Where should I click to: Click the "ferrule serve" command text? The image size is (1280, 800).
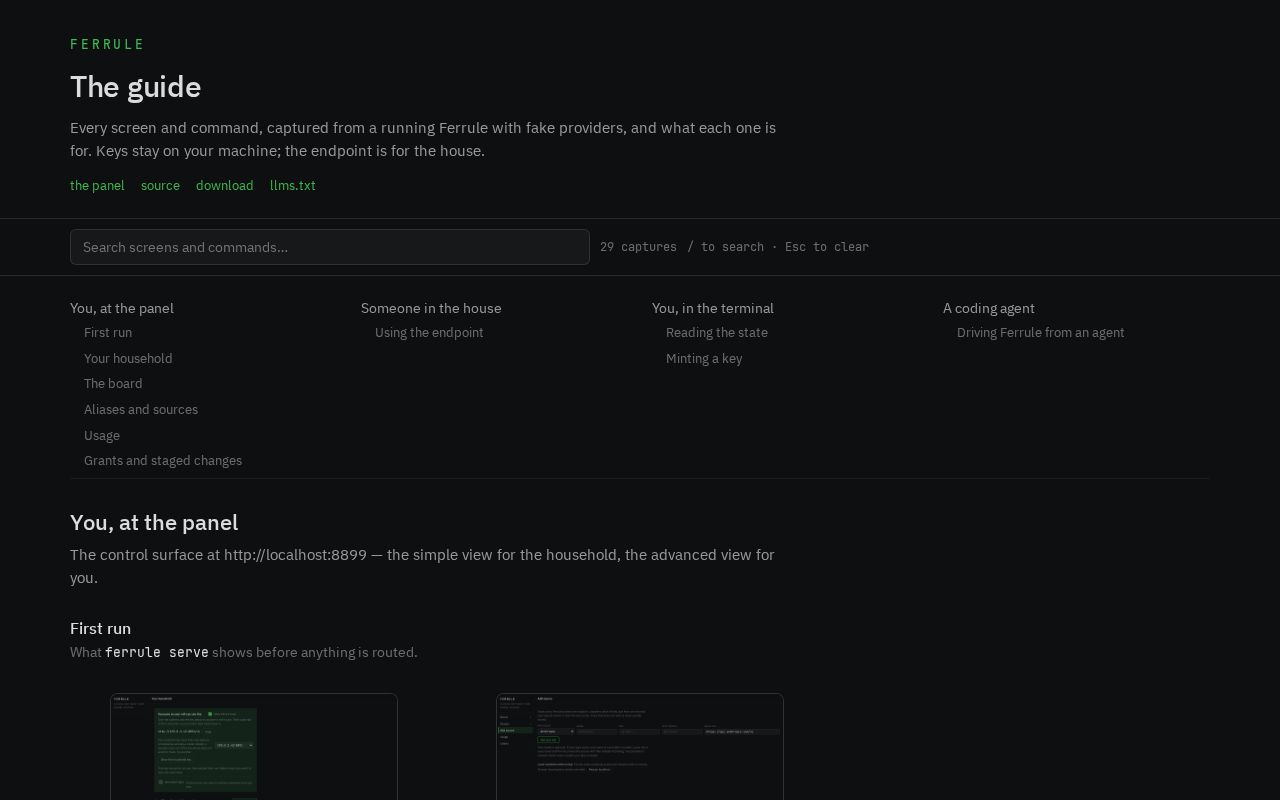click(x=157, y=652)
